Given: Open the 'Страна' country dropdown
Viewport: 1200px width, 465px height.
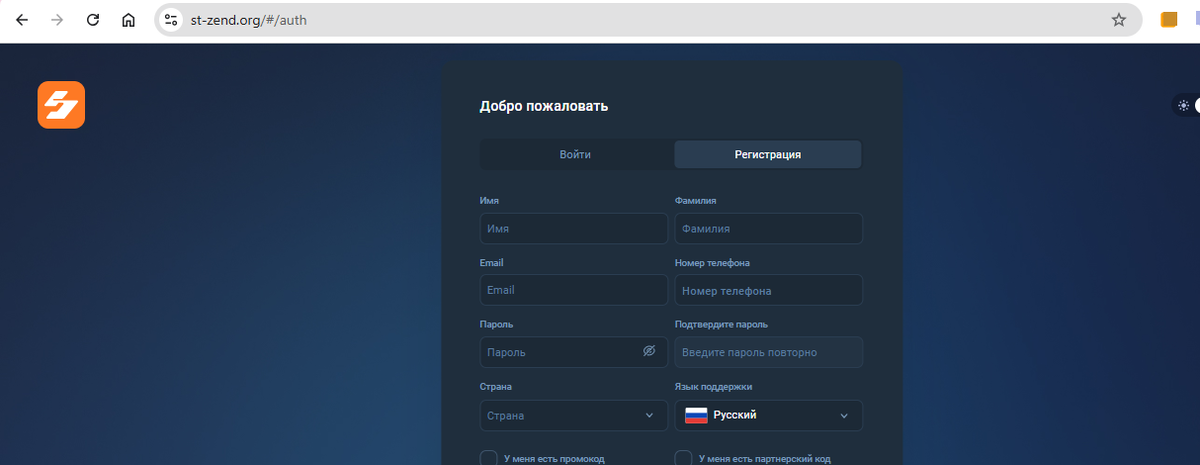Looking at the screenshot, I should 574,415.
